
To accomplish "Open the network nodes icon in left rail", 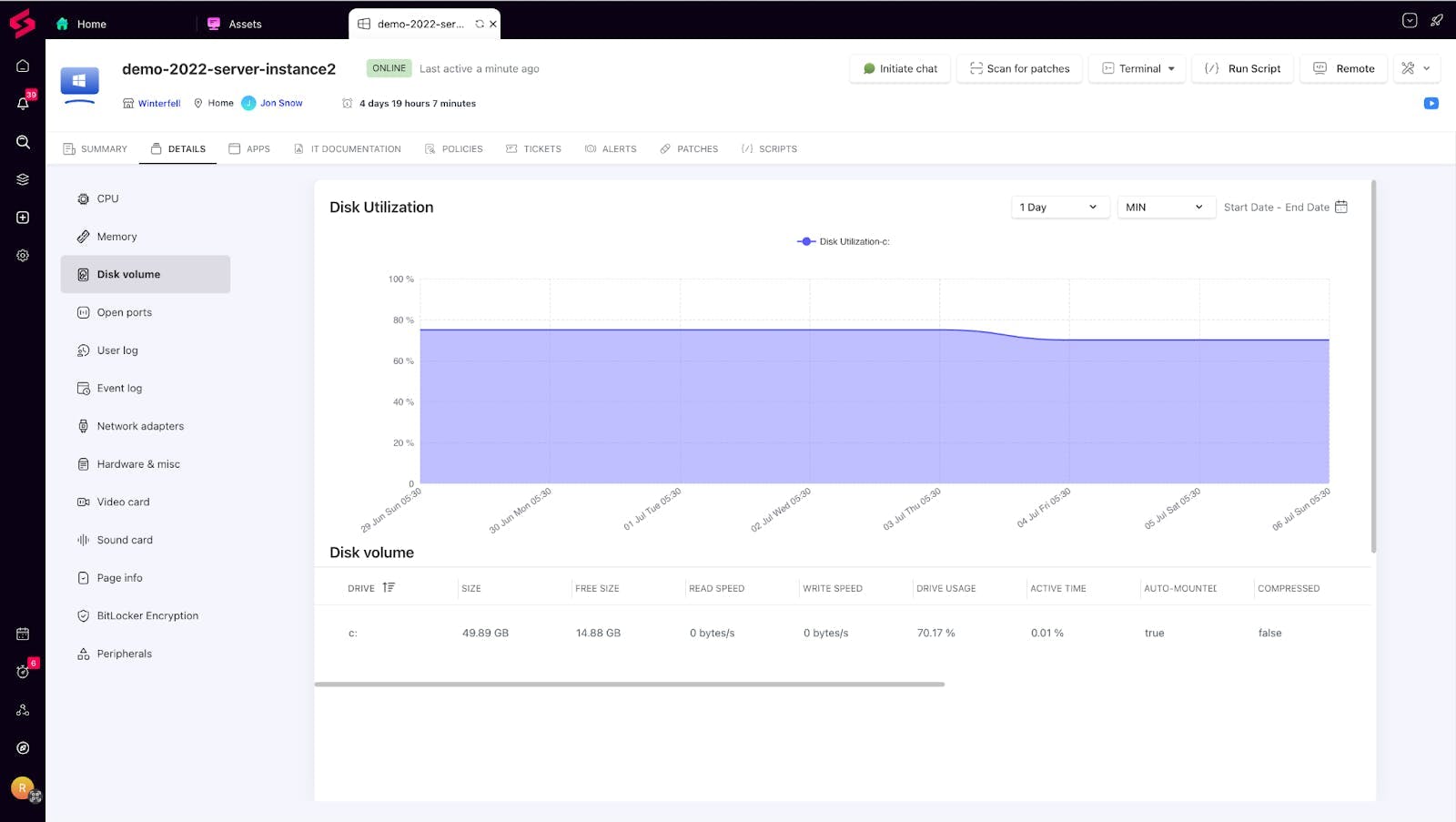I will click(23, 710).
